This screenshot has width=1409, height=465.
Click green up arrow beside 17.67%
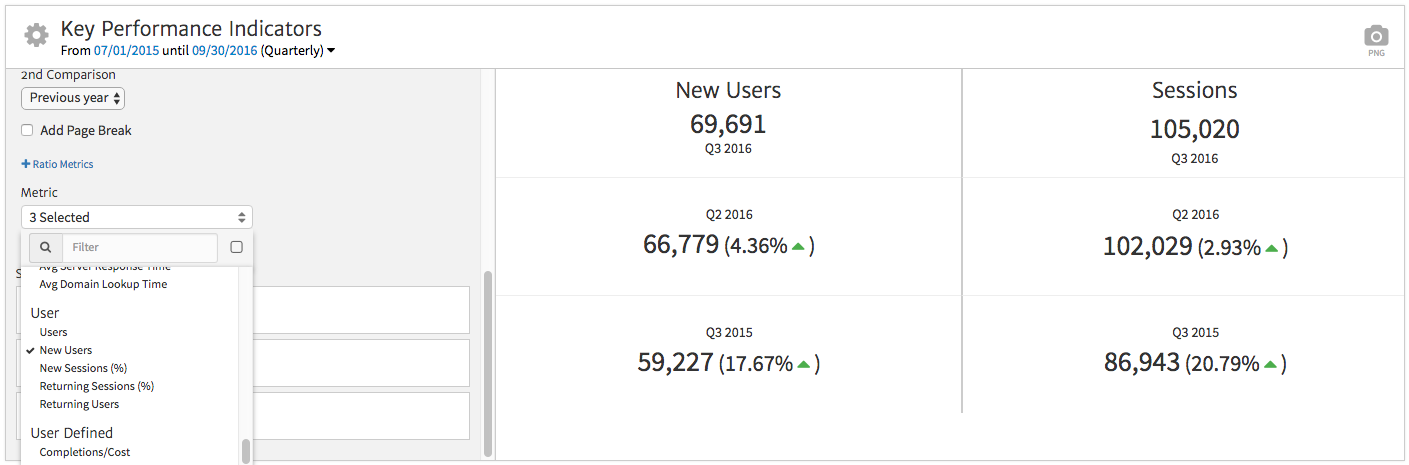[x=803, y=365]
